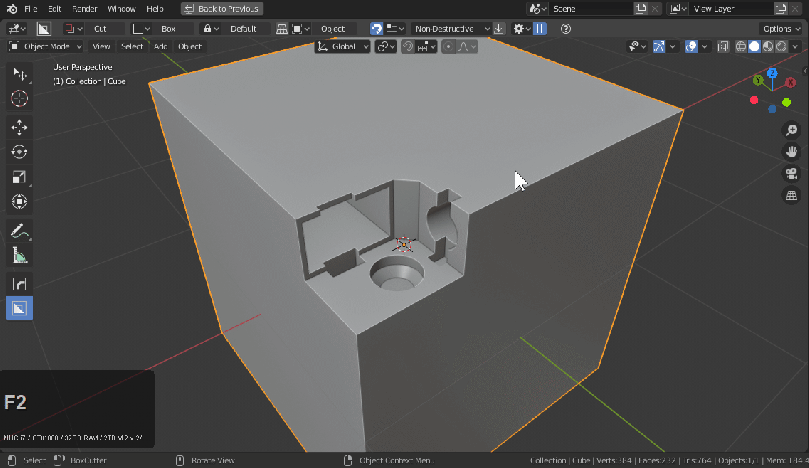Screen dimensions: 809x468
Task: Select the Cursor tool in left toolbar
Action: click(19, 99)
